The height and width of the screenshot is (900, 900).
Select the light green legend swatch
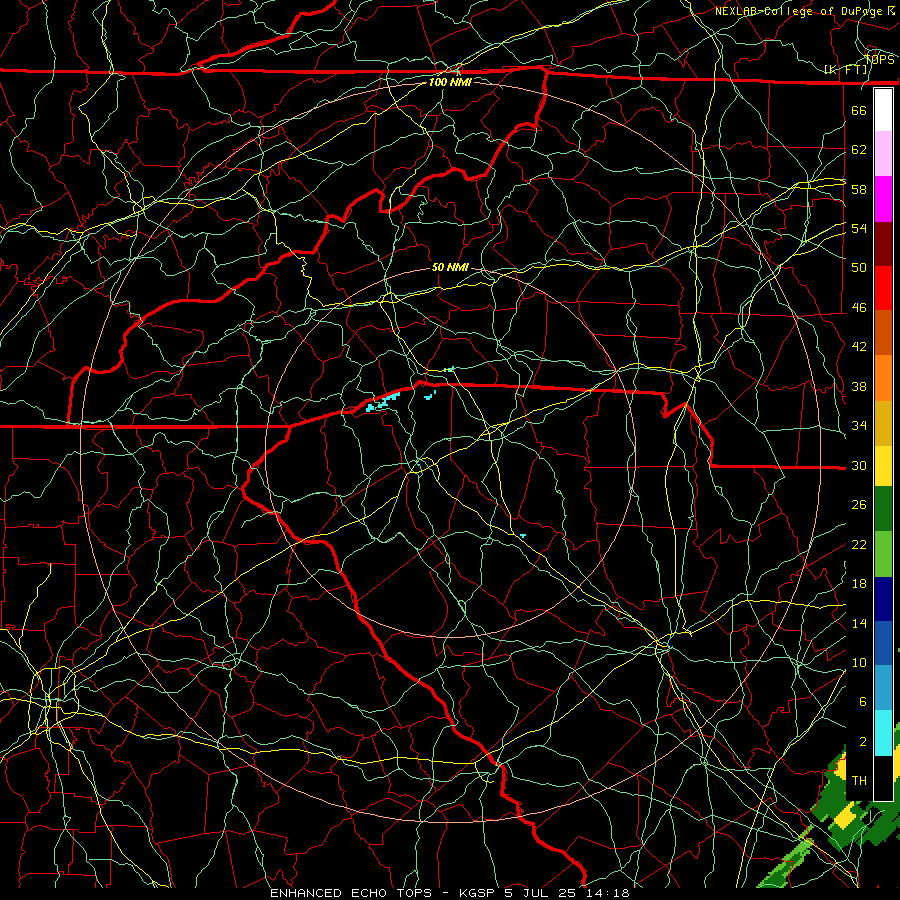pos(883,554)
